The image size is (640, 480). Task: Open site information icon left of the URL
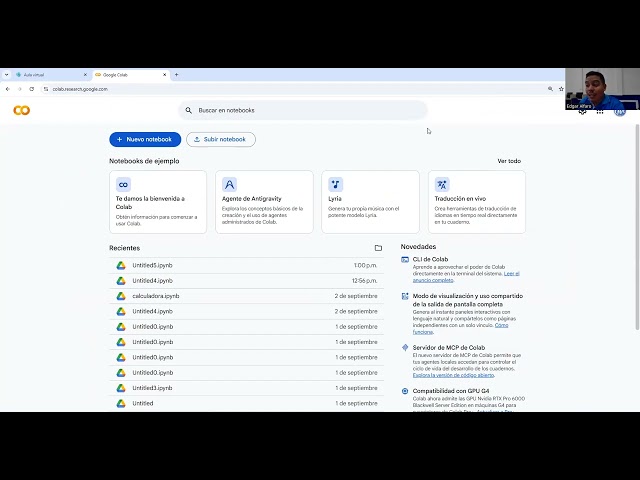[x=46, y=89]
